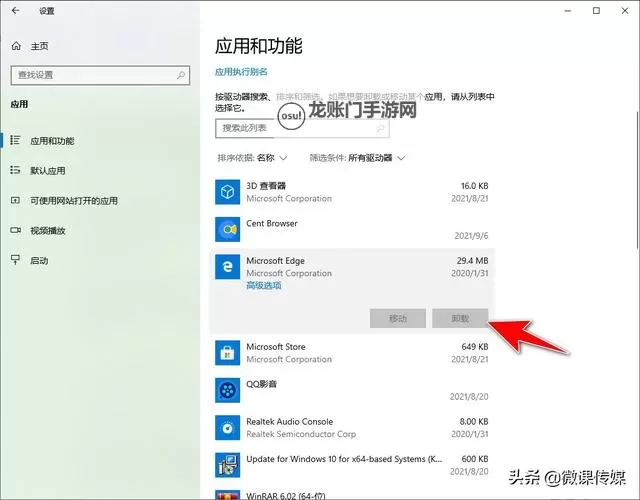
Task: Select the 默认应用 sidebar icon
Action: [x=15, y=170]
